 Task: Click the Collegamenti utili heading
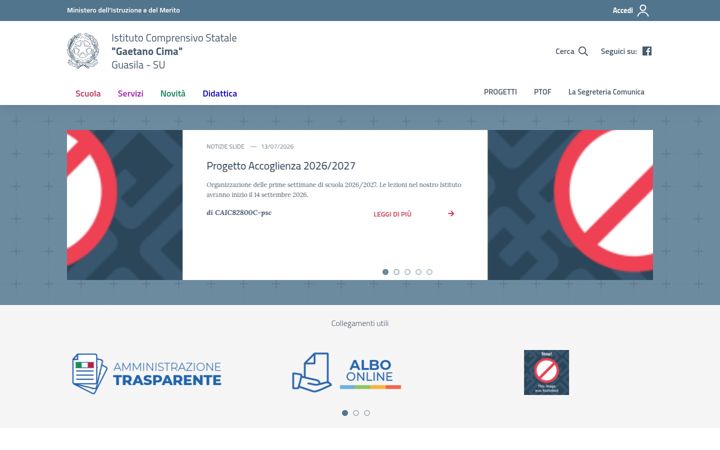(360, 323)
